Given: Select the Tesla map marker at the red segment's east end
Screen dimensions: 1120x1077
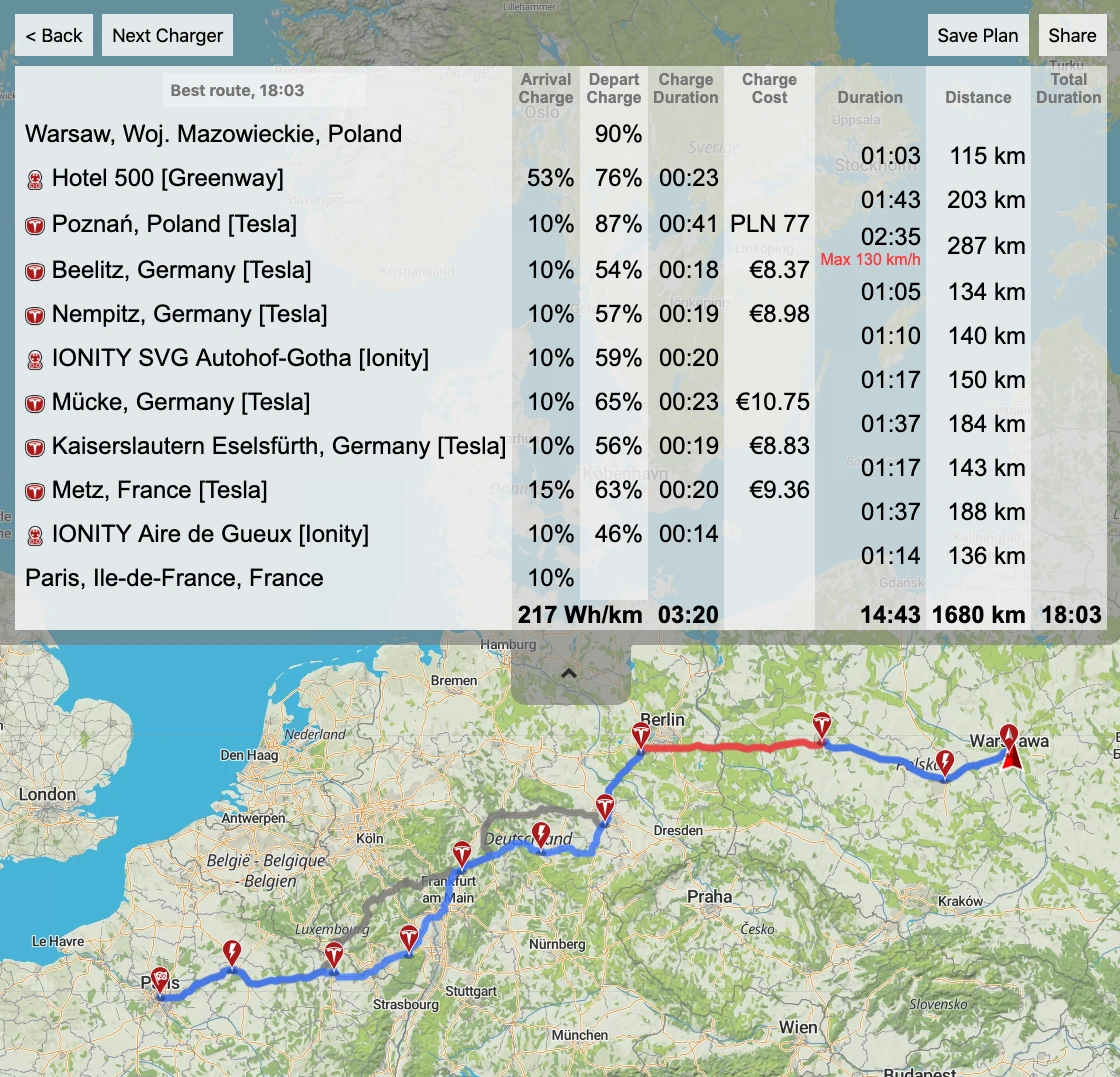Looking at the screenshot, I should [x=822, y=726].
